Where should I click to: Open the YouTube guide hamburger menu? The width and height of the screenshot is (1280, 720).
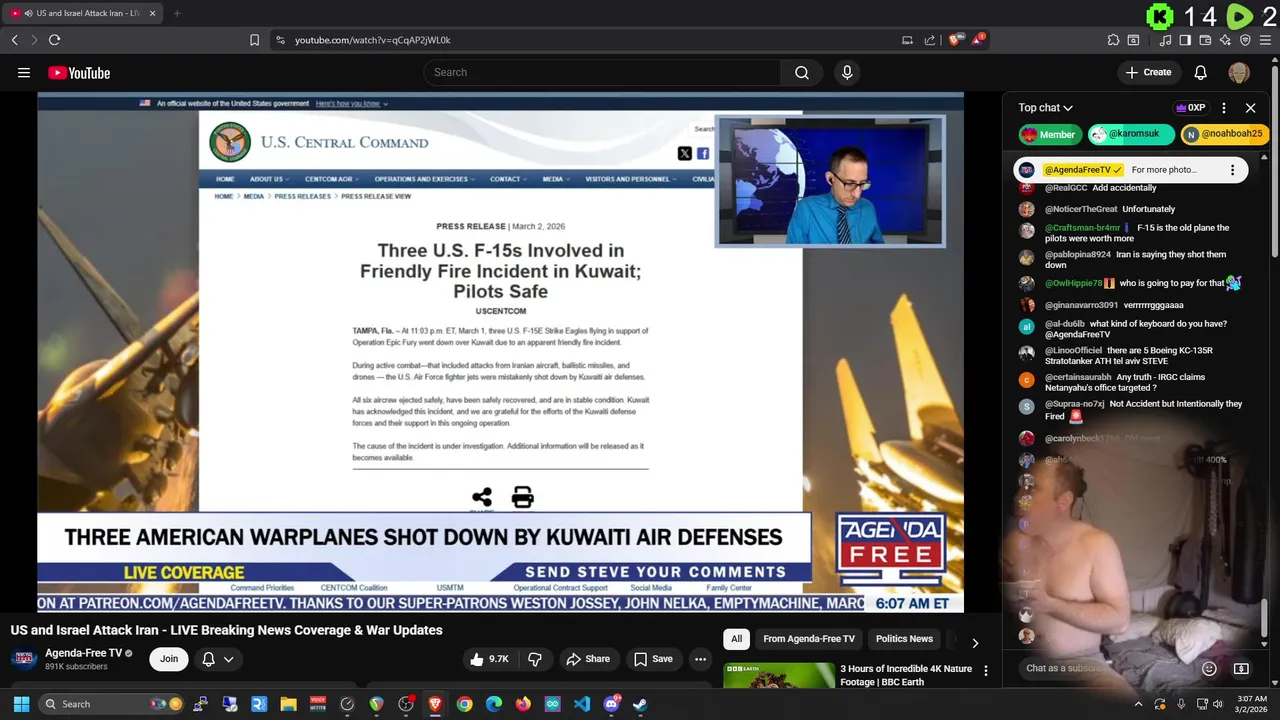point(24,72)
